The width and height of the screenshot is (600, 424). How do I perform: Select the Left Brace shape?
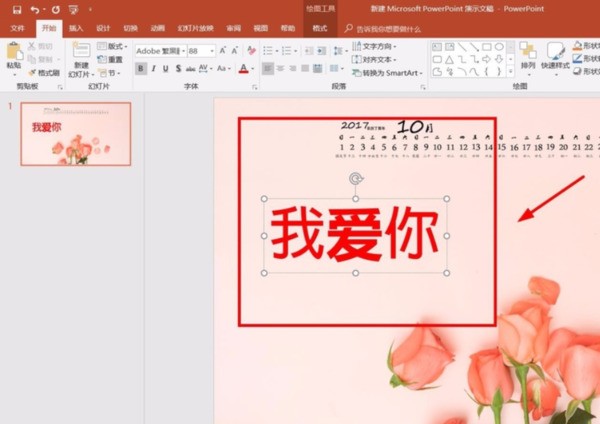(487, 72)
